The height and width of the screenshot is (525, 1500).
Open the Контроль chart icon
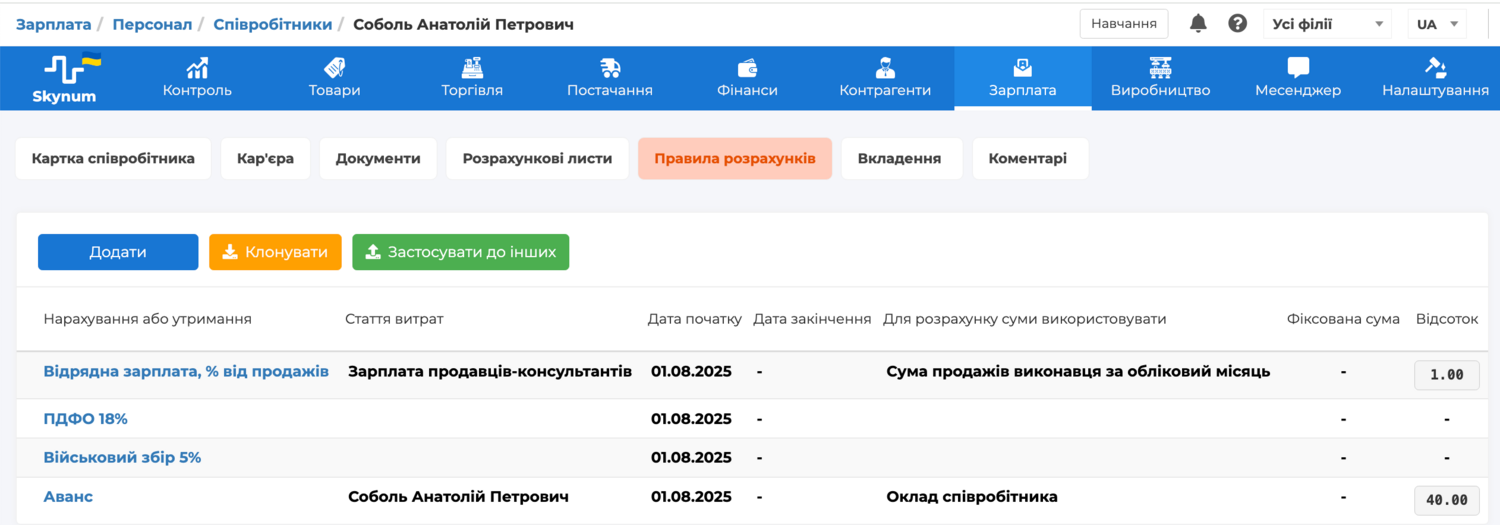coord(197,68)
